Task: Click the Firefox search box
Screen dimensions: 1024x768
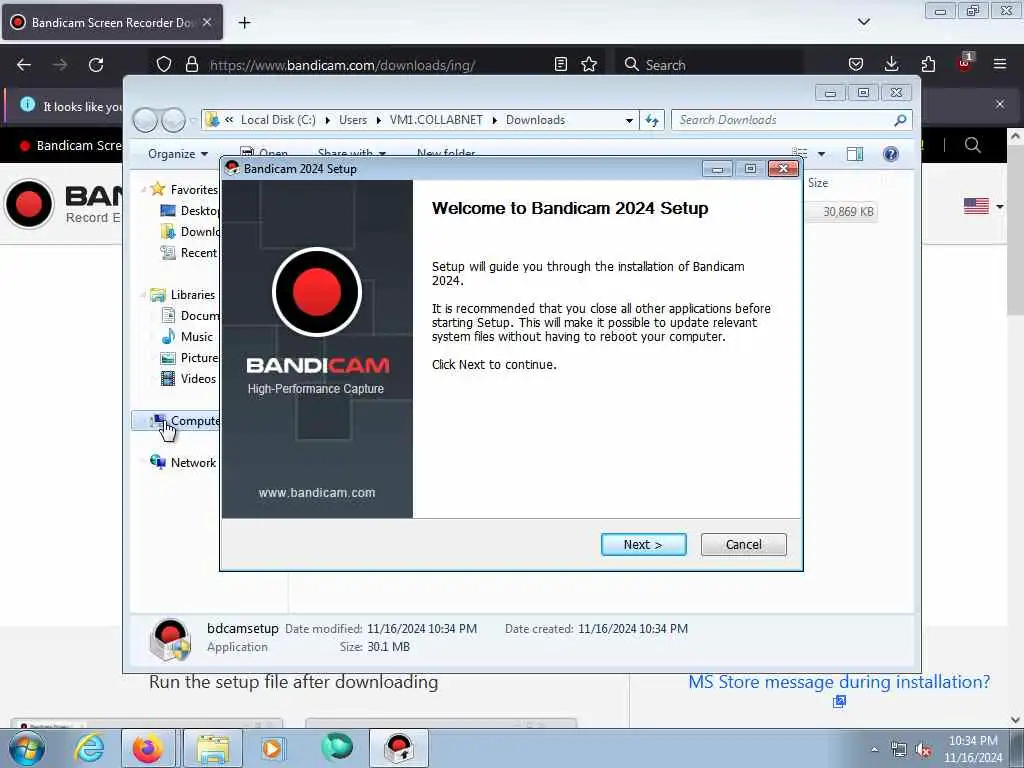Action: 709,65
